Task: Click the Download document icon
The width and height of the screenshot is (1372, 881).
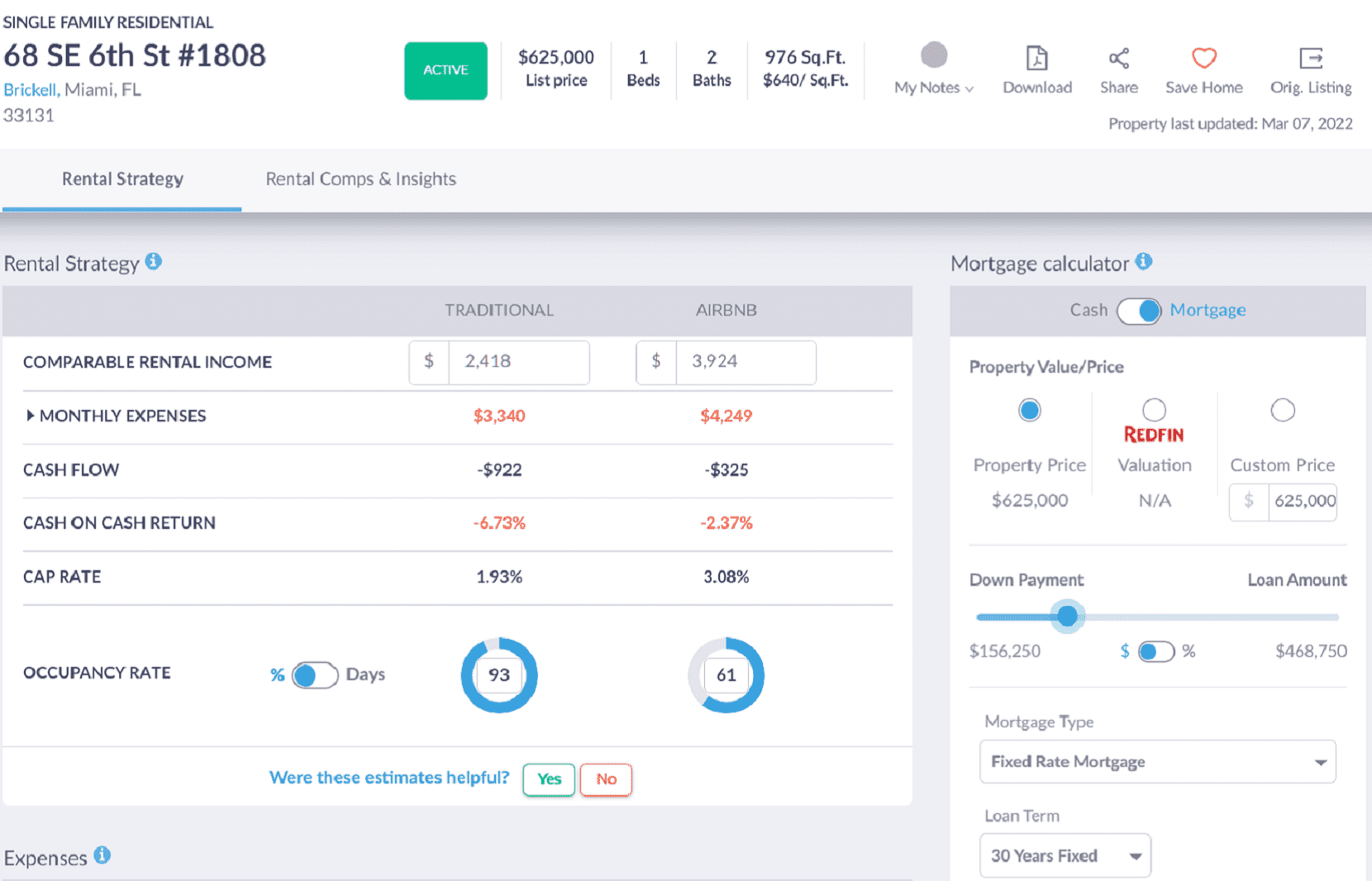Action: (1036, 59)
